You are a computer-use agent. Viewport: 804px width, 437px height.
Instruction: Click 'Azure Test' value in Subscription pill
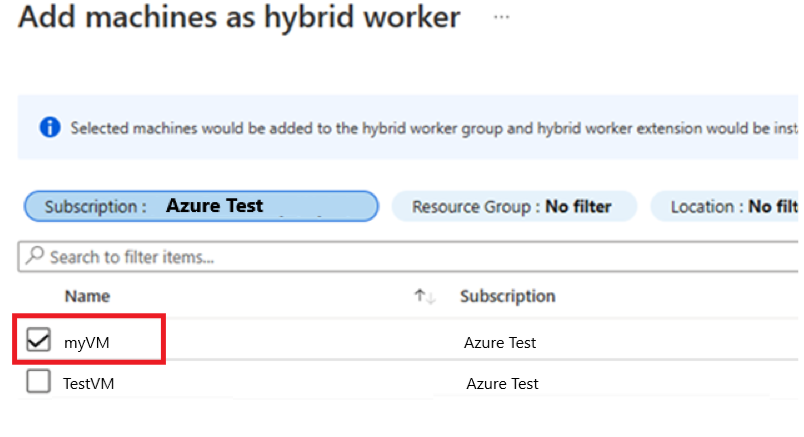tap(214, 206)
